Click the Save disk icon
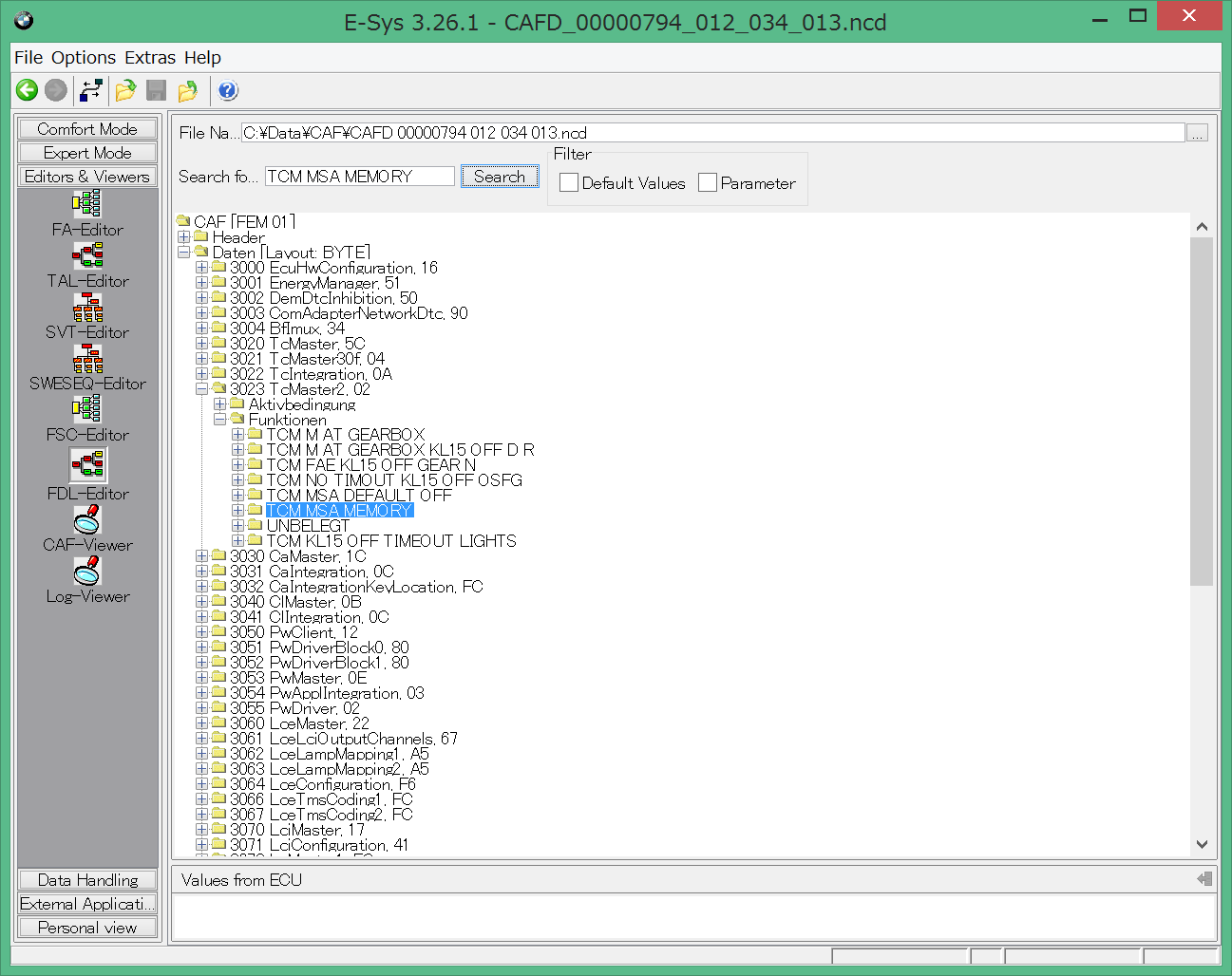 click(157, 90)
